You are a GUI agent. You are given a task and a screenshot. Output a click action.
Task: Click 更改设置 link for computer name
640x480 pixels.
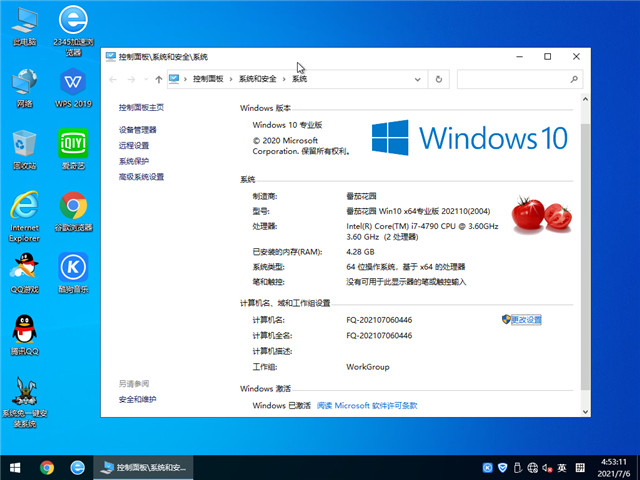pyautogui.click(x=525, y=320)
